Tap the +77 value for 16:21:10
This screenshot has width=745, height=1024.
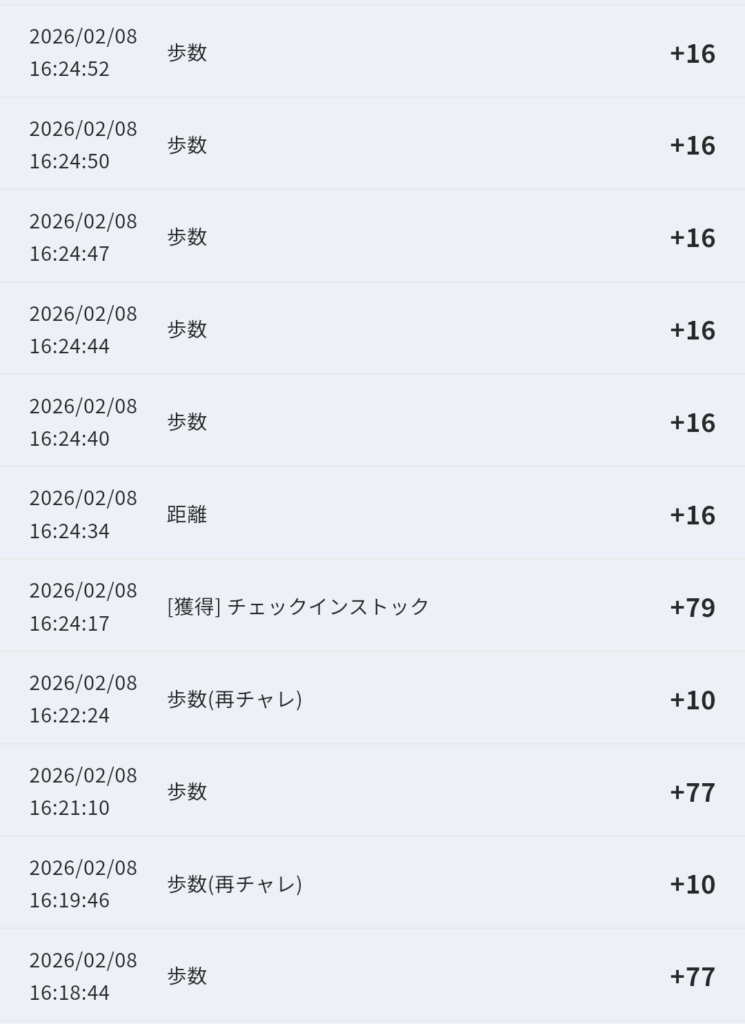pos(692,792)
